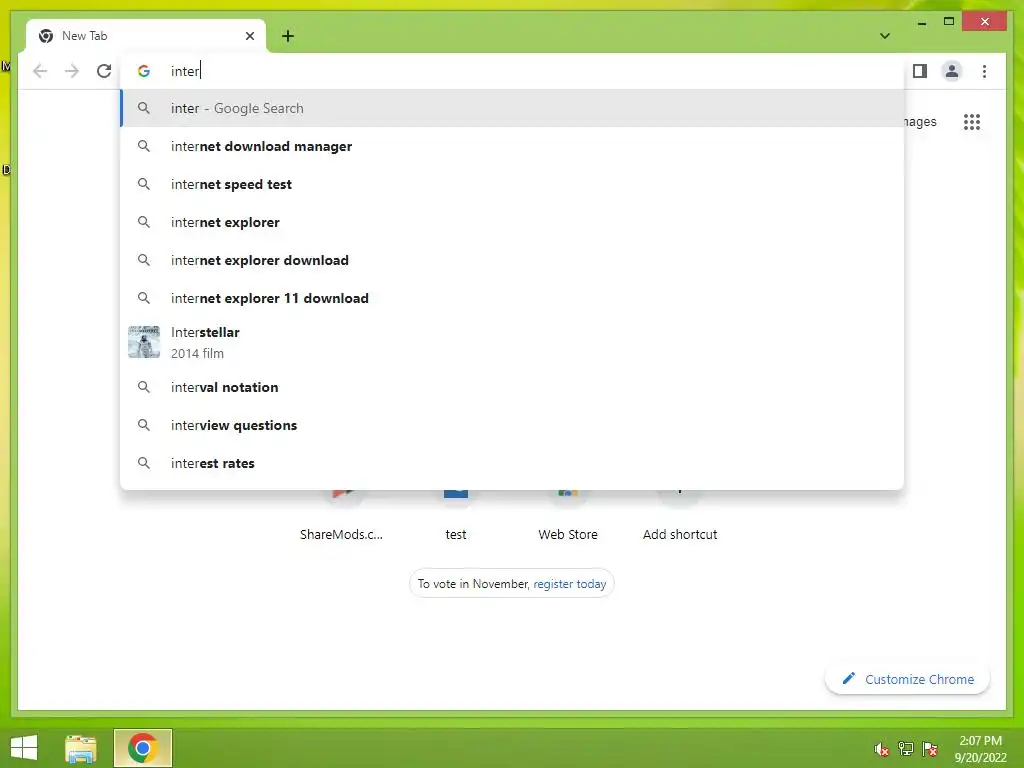The image size is (1024, 768).
Task: Click the Customize Chrome button
Action: (x=907, y=679)
